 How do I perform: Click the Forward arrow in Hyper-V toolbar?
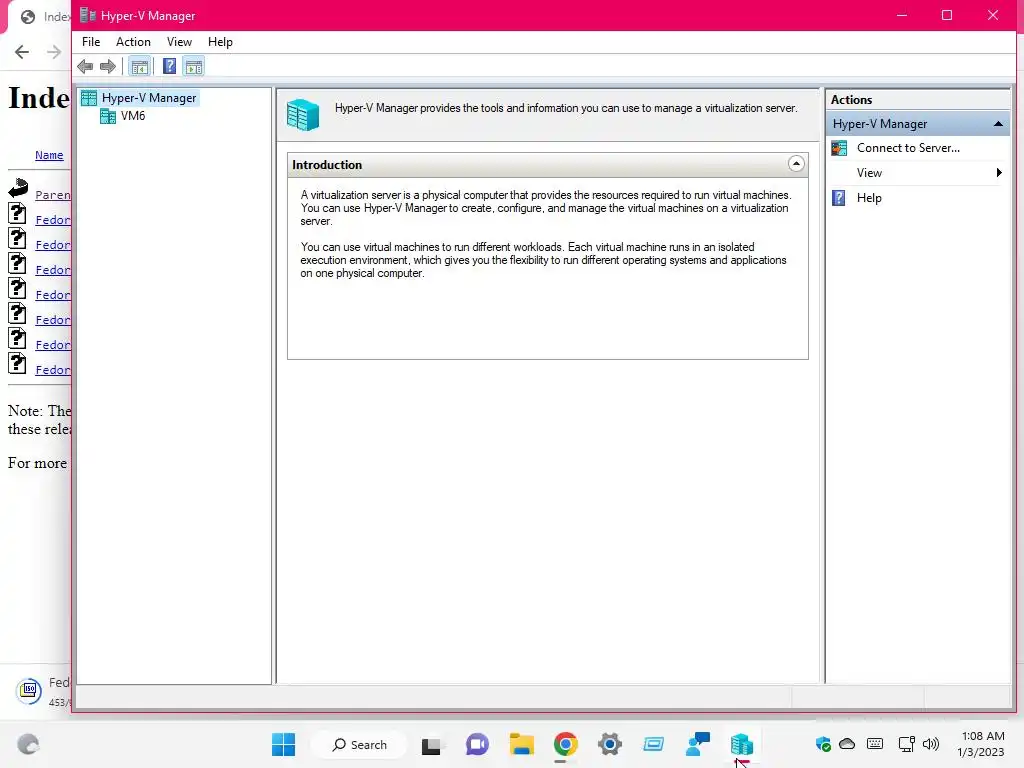pos(108,66)
